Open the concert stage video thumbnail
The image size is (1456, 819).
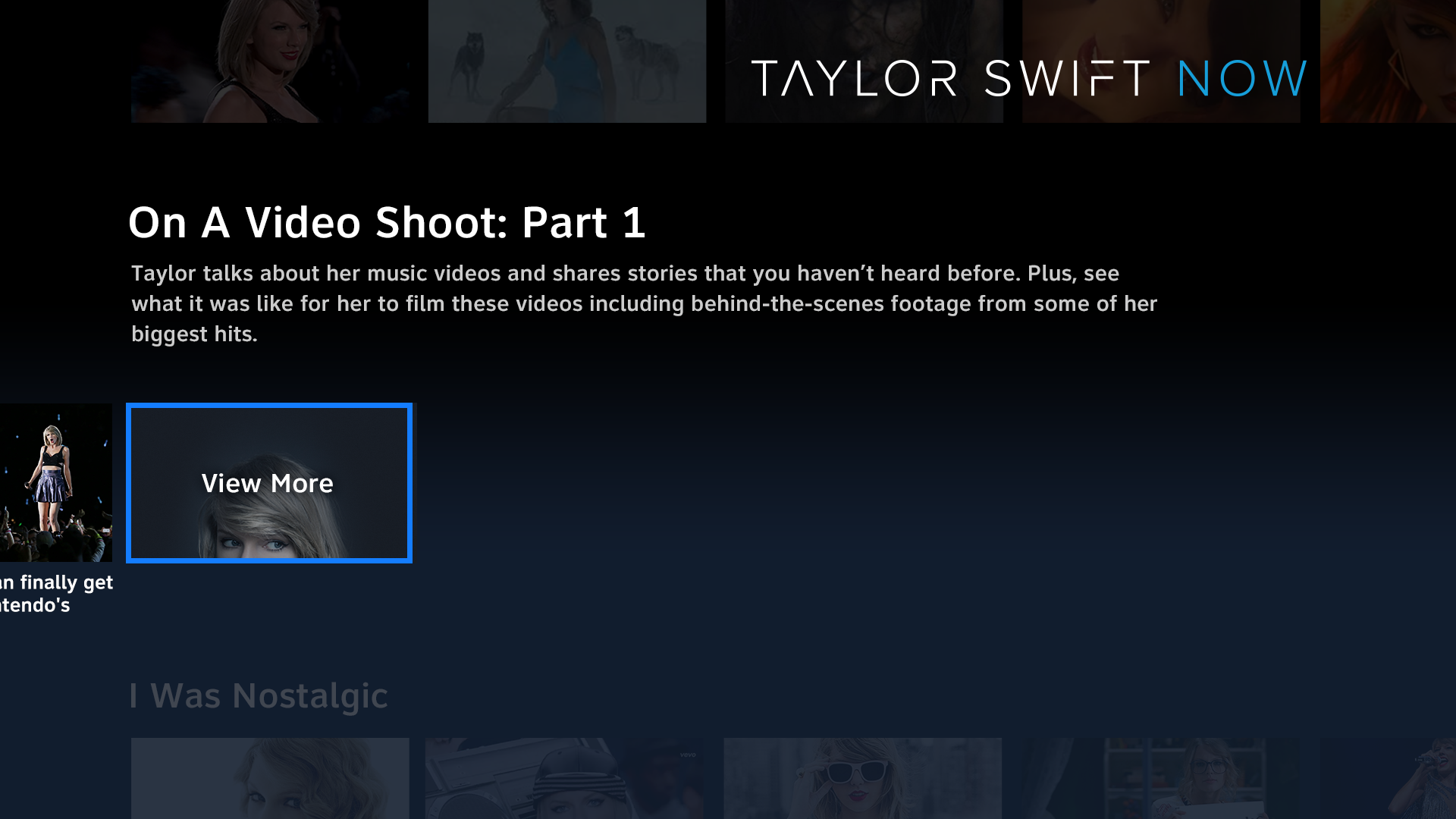(x=56, y=483)
